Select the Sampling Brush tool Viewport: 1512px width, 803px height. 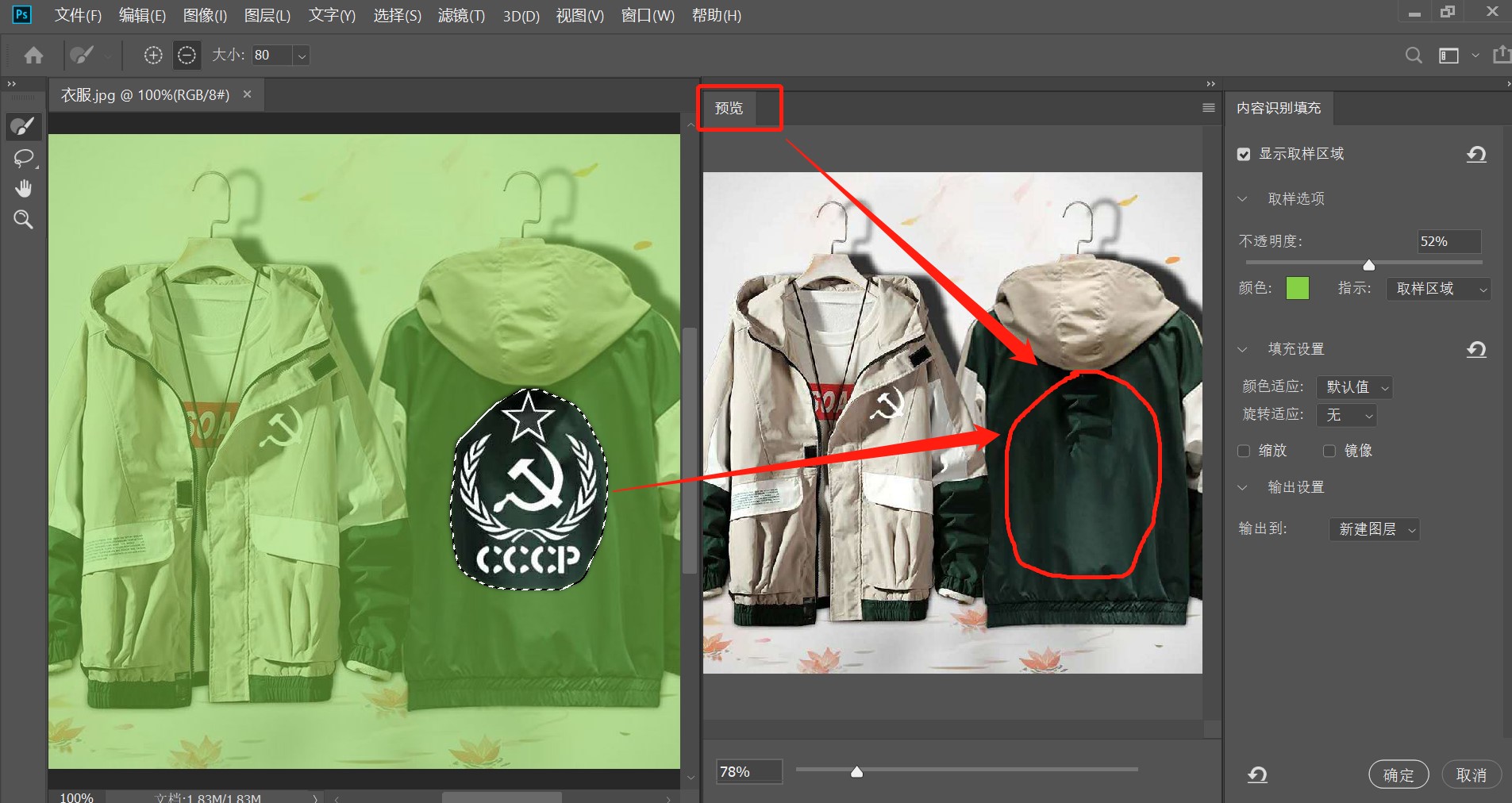coord(23,126)
